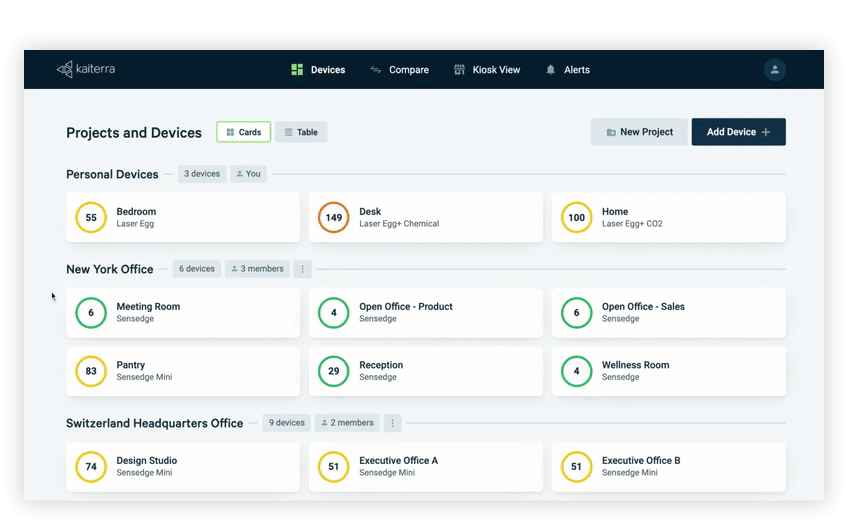Click the 55 air quality ring on Bedroom

pyautogui.click(x=91, y=218)
